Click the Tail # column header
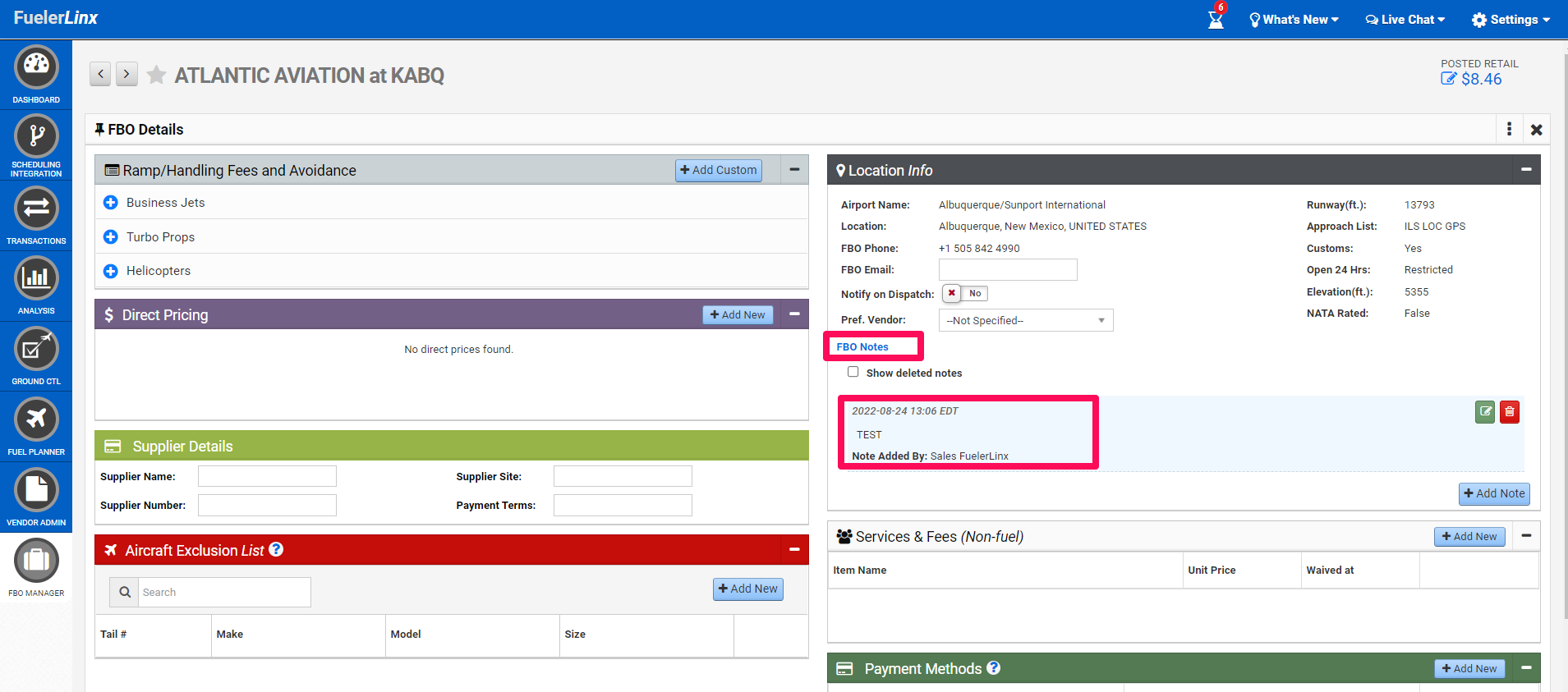1568x692 pixels. click(x=113, y=634)
